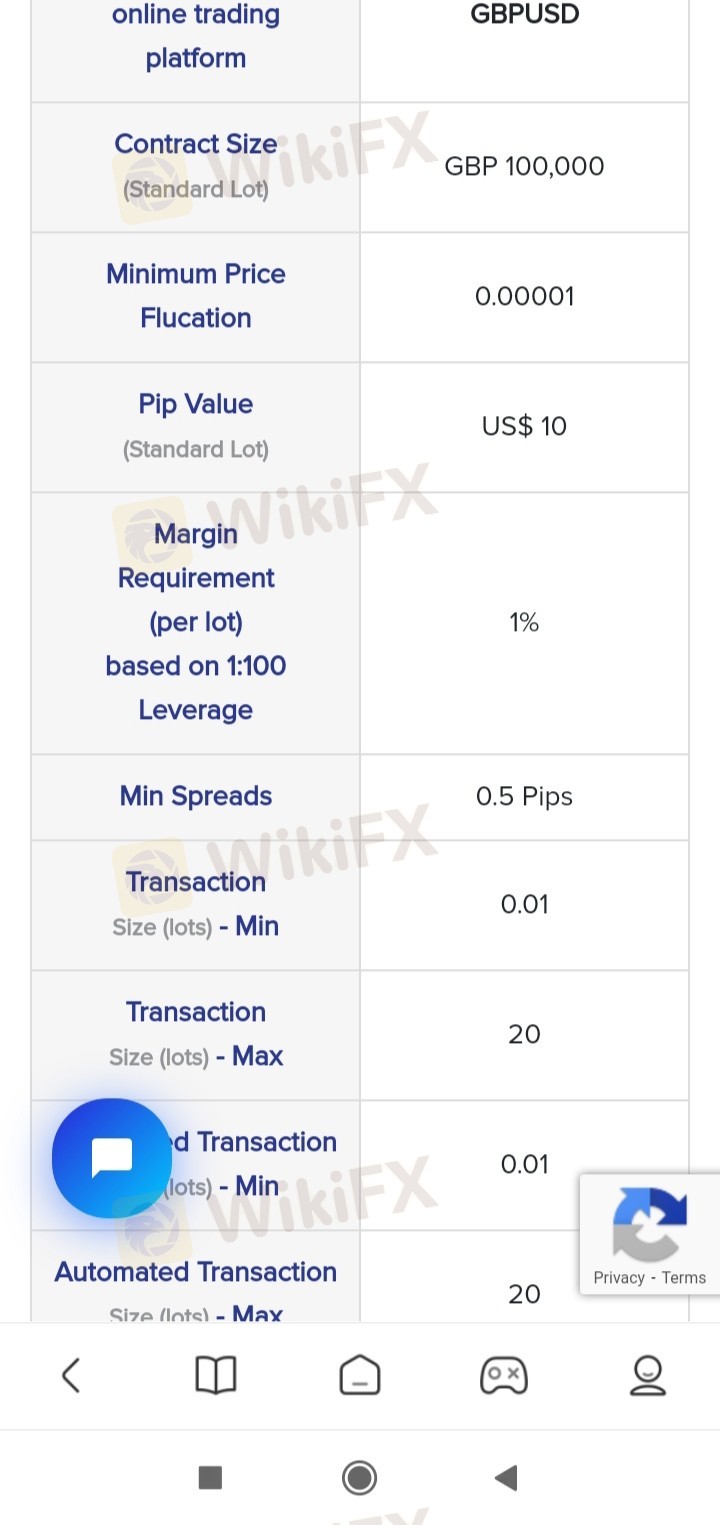Open the reCAPTCHA Terms link

pos(684,1277)
